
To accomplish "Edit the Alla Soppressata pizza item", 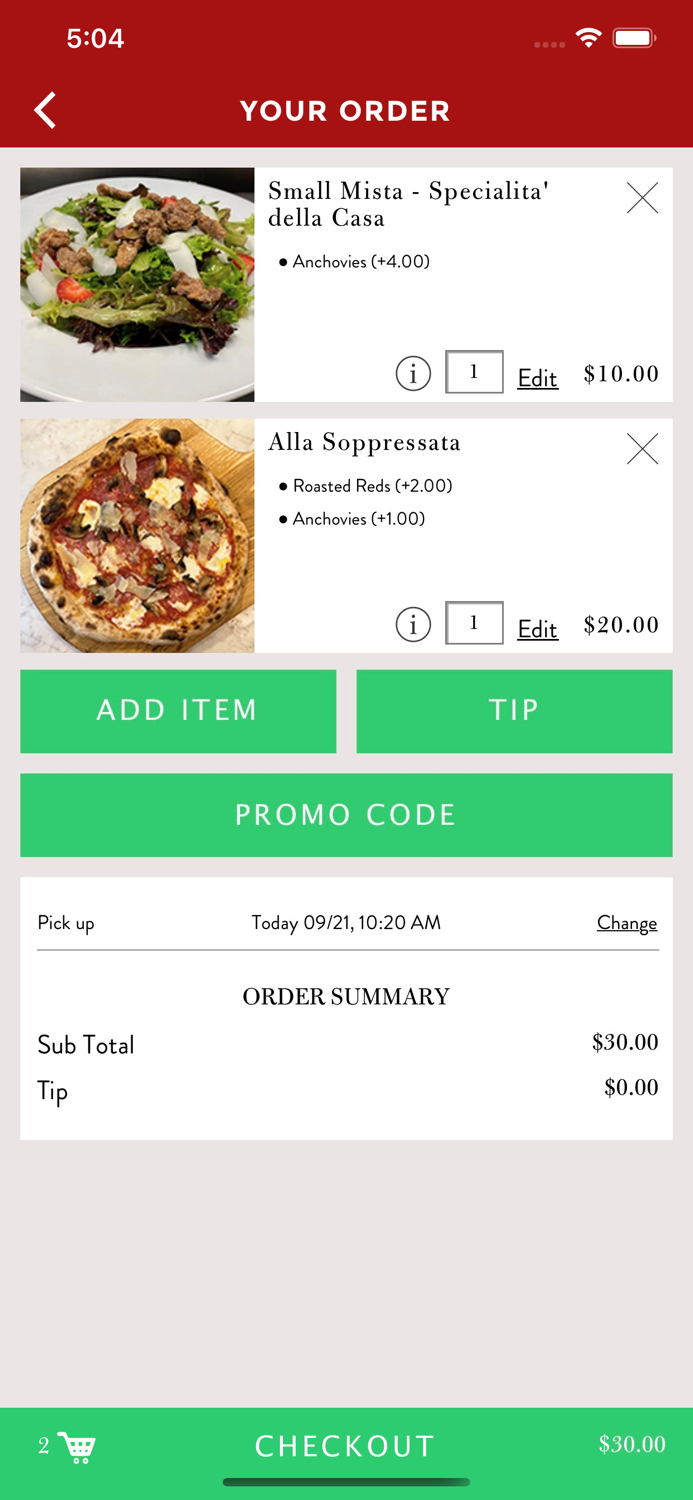I will point(537,629).
